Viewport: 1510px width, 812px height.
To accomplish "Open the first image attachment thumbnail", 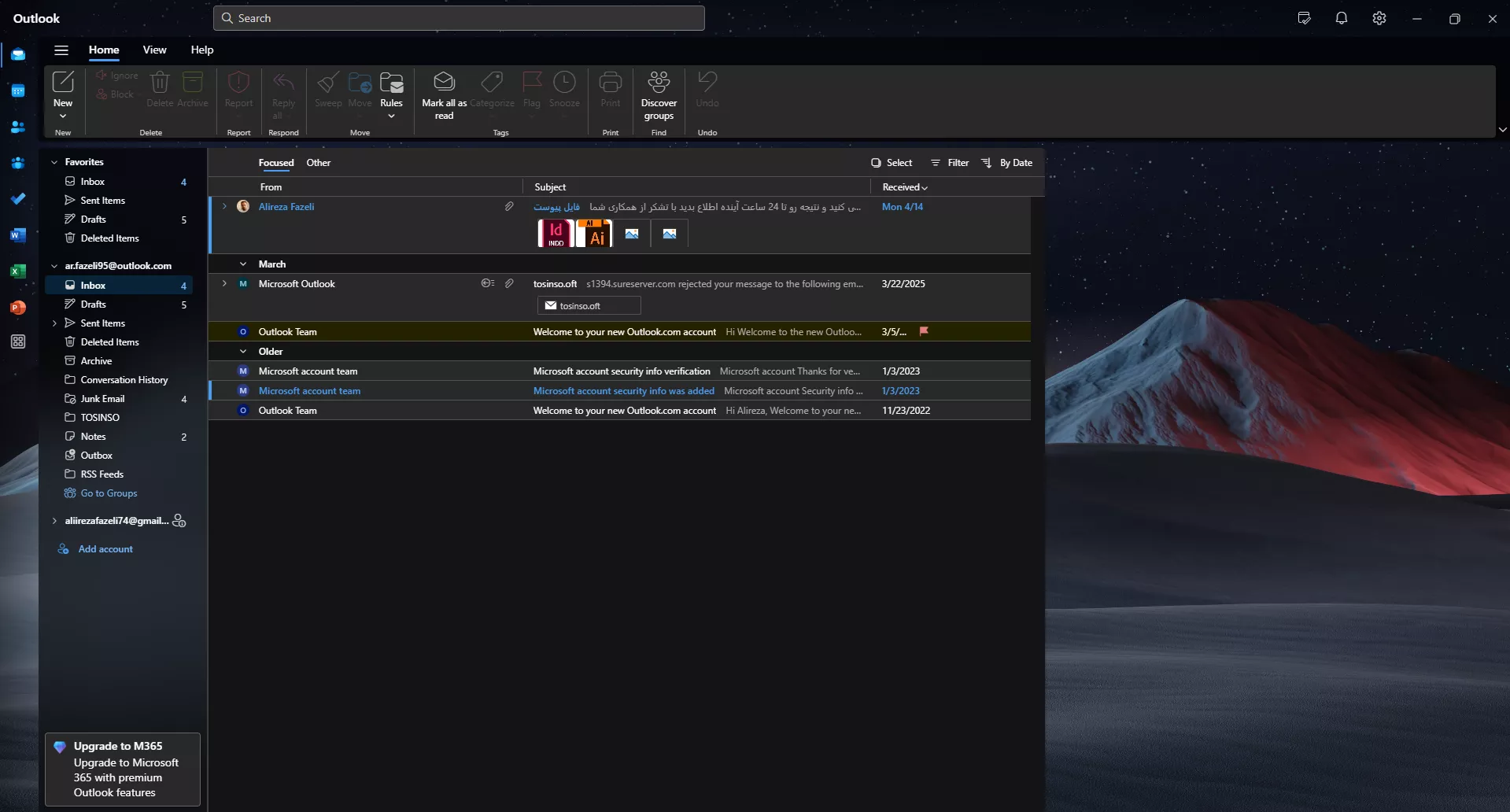I will pyautogui.click(x=632, y=233).
